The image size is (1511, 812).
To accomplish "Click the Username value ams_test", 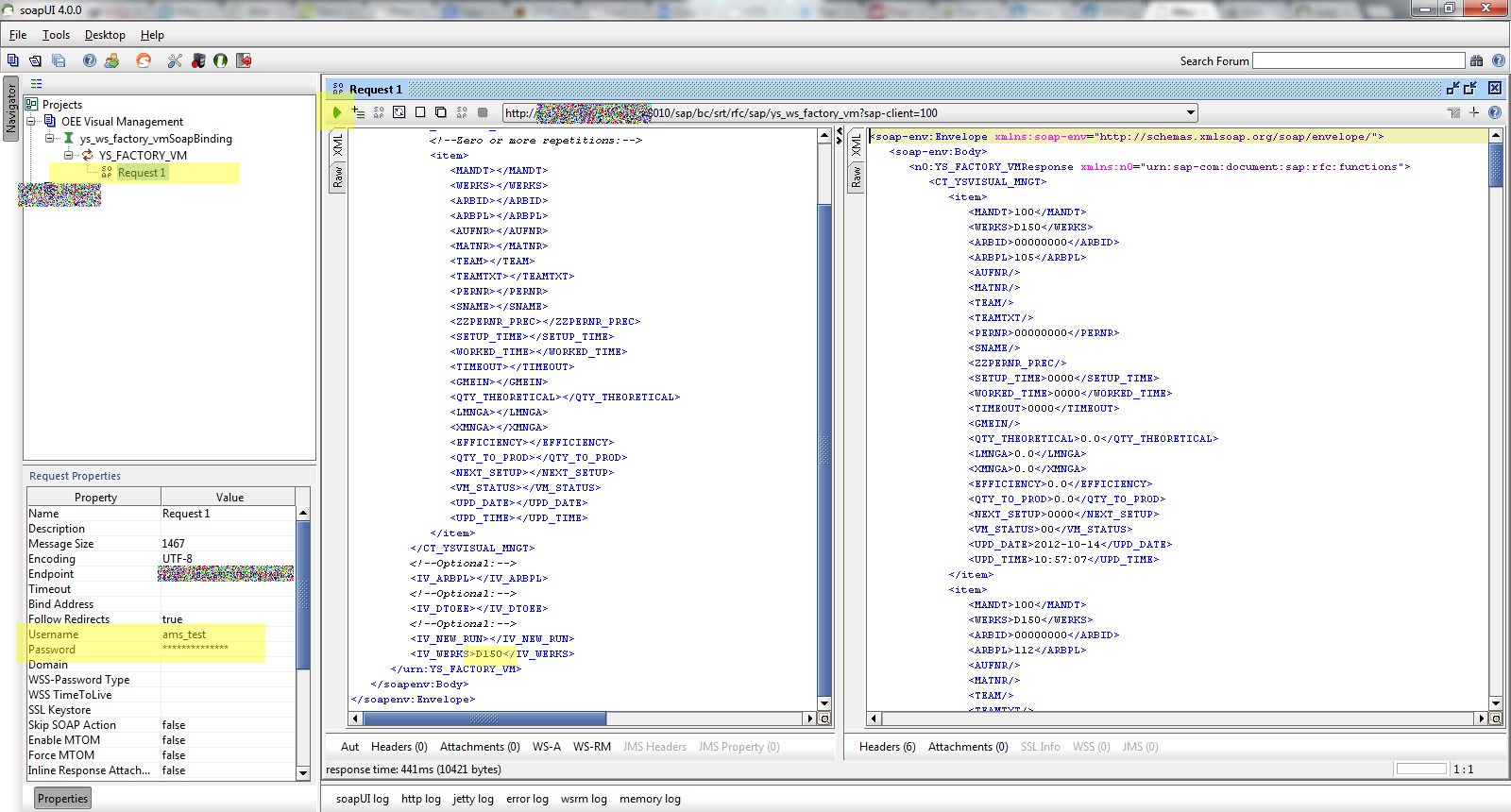I will pyautogui.click(x=184, y=634).
